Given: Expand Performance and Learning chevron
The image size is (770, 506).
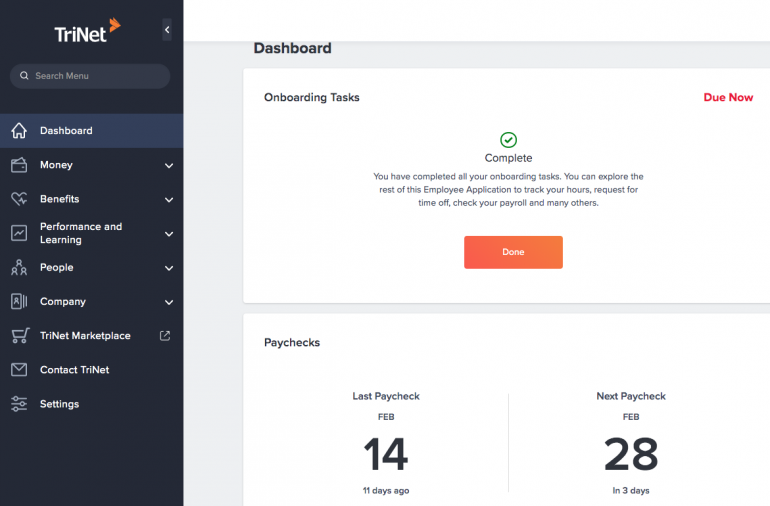Looking at the screenshot, I should pos(168,234).
